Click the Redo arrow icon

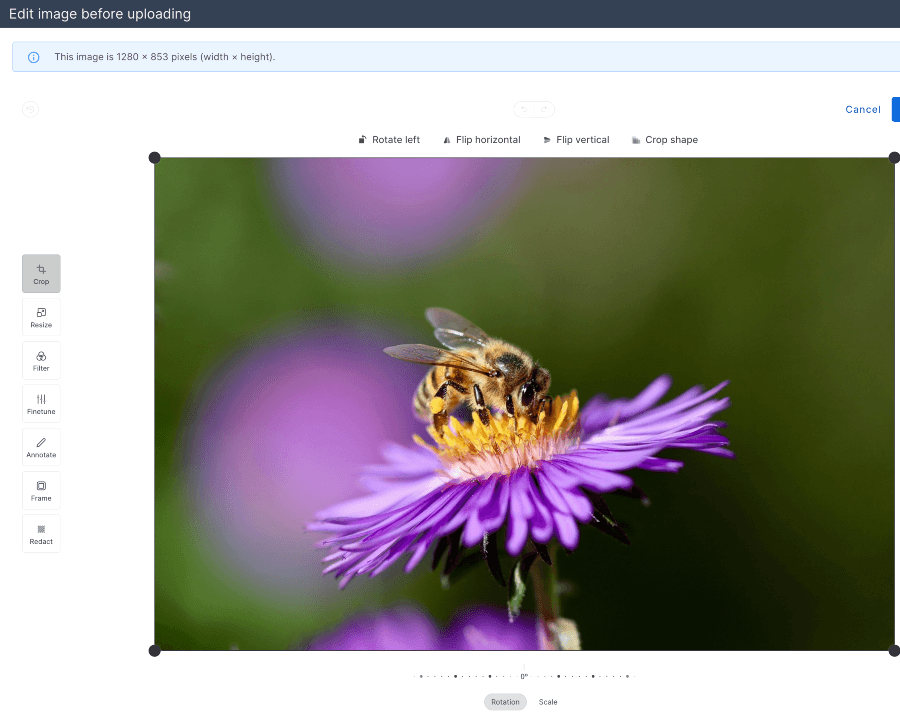(x=543, y=109)
